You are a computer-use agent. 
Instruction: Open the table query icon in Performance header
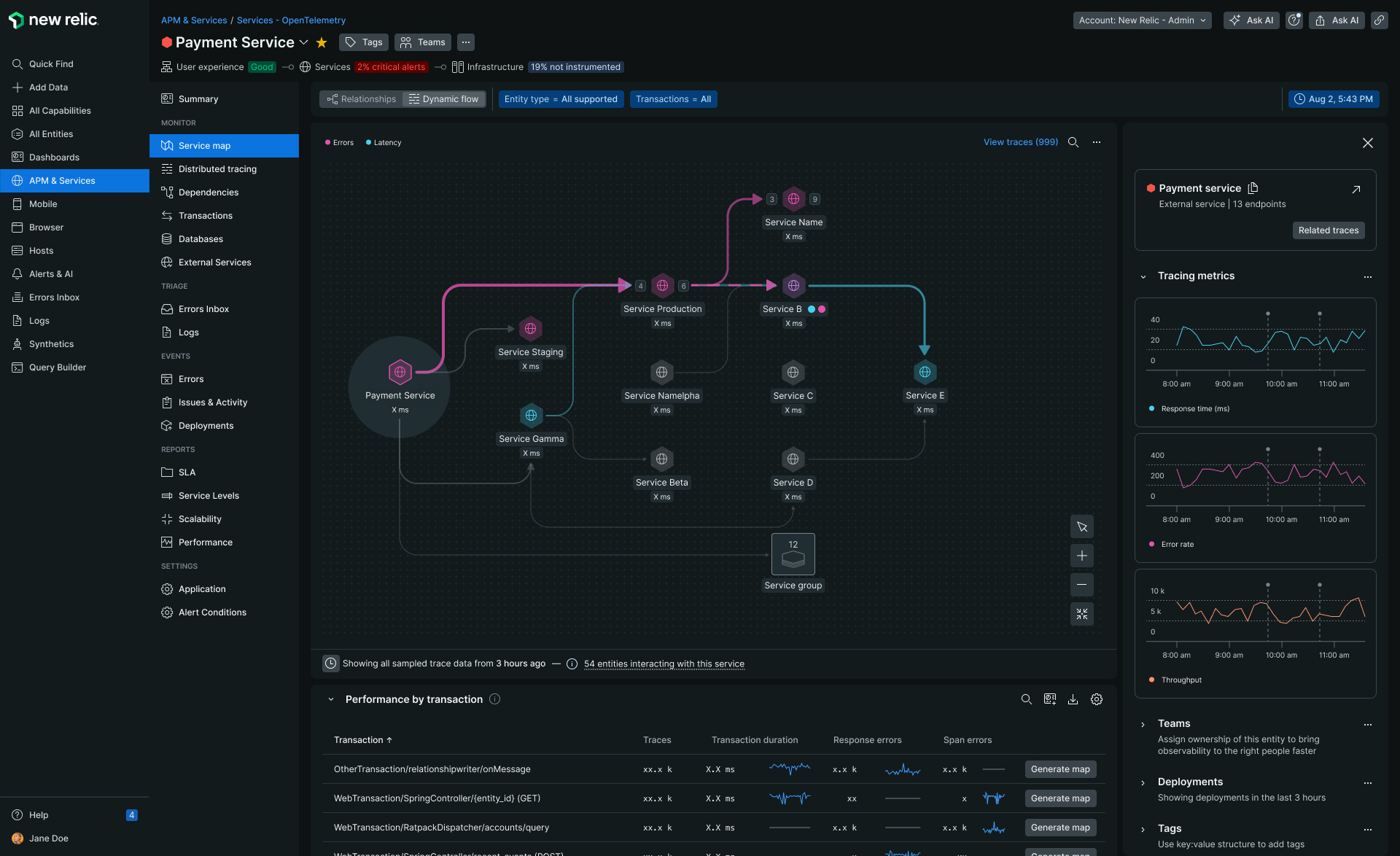[x=1050, y=699]
